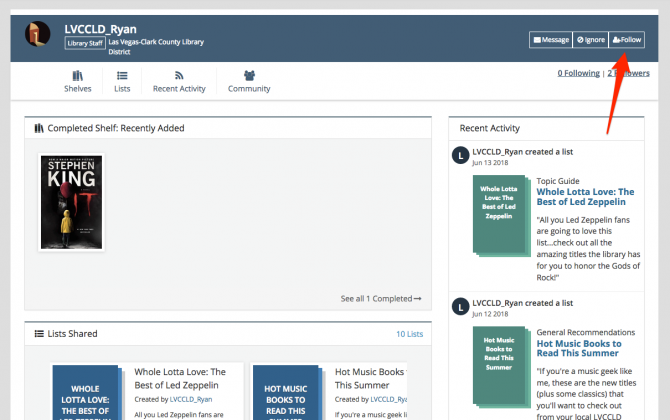Click the Message button
670x420 pixels.
point(550,40)
